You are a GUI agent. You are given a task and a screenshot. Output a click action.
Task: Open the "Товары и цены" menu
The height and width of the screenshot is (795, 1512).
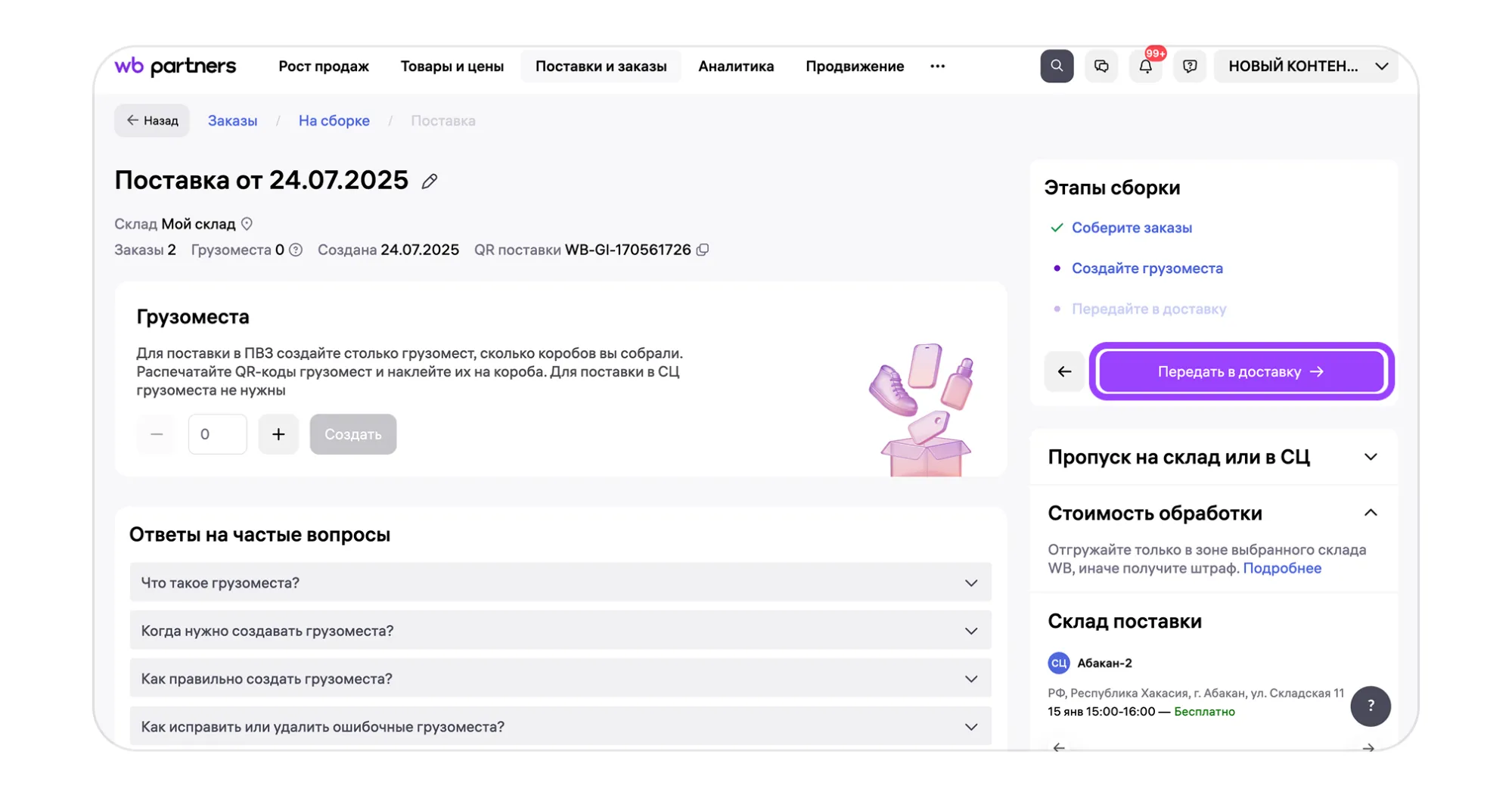point(452,67)
